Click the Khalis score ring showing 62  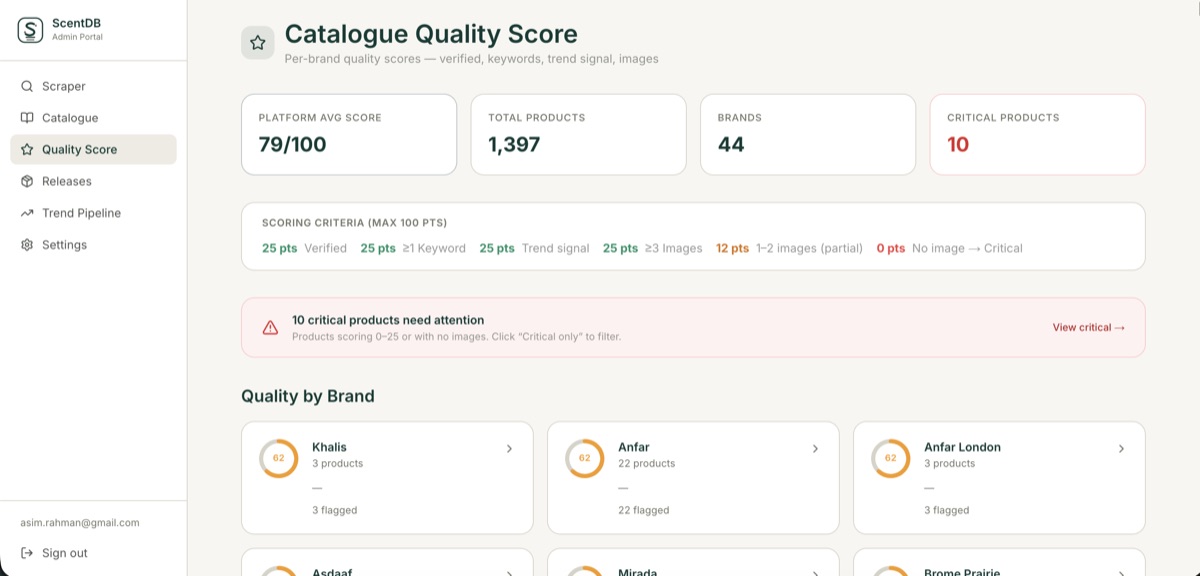[279, 458]
